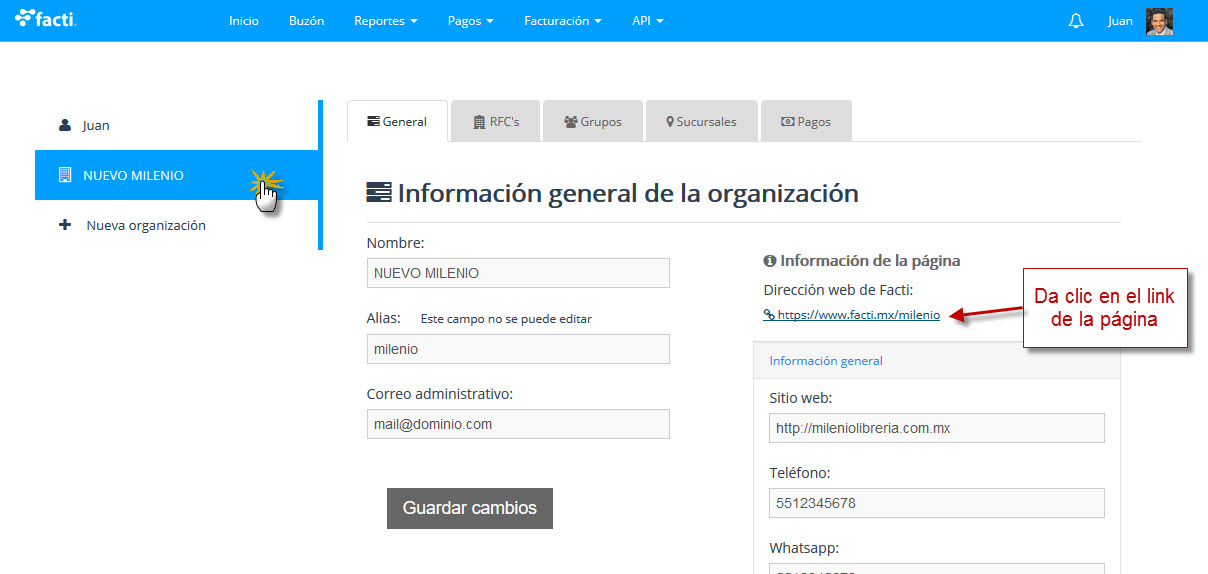The height and width of the screenshot is (574, 1208).
Task: Click the plus icon for Nueva organización
Action: [x=65, y=225]
